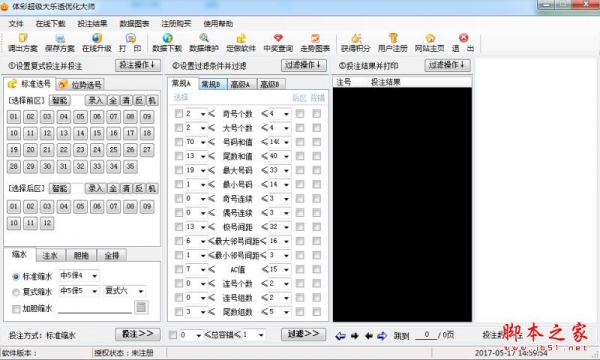This screenshot has width=600, height=360.
Task: Open the 数据图表 menu
Action: click(134, 24)
